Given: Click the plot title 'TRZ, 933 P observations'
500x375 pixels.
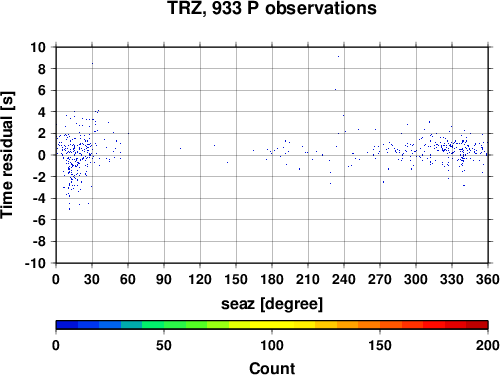Looking at the screenshot, I should click(x=272, y=8).
